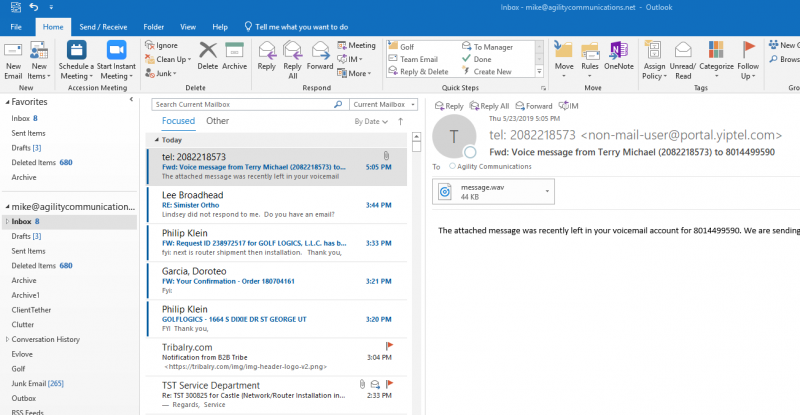Open the Categorize color menu
800x415 pixels.
pyautogui.click(x=716, y=60)
